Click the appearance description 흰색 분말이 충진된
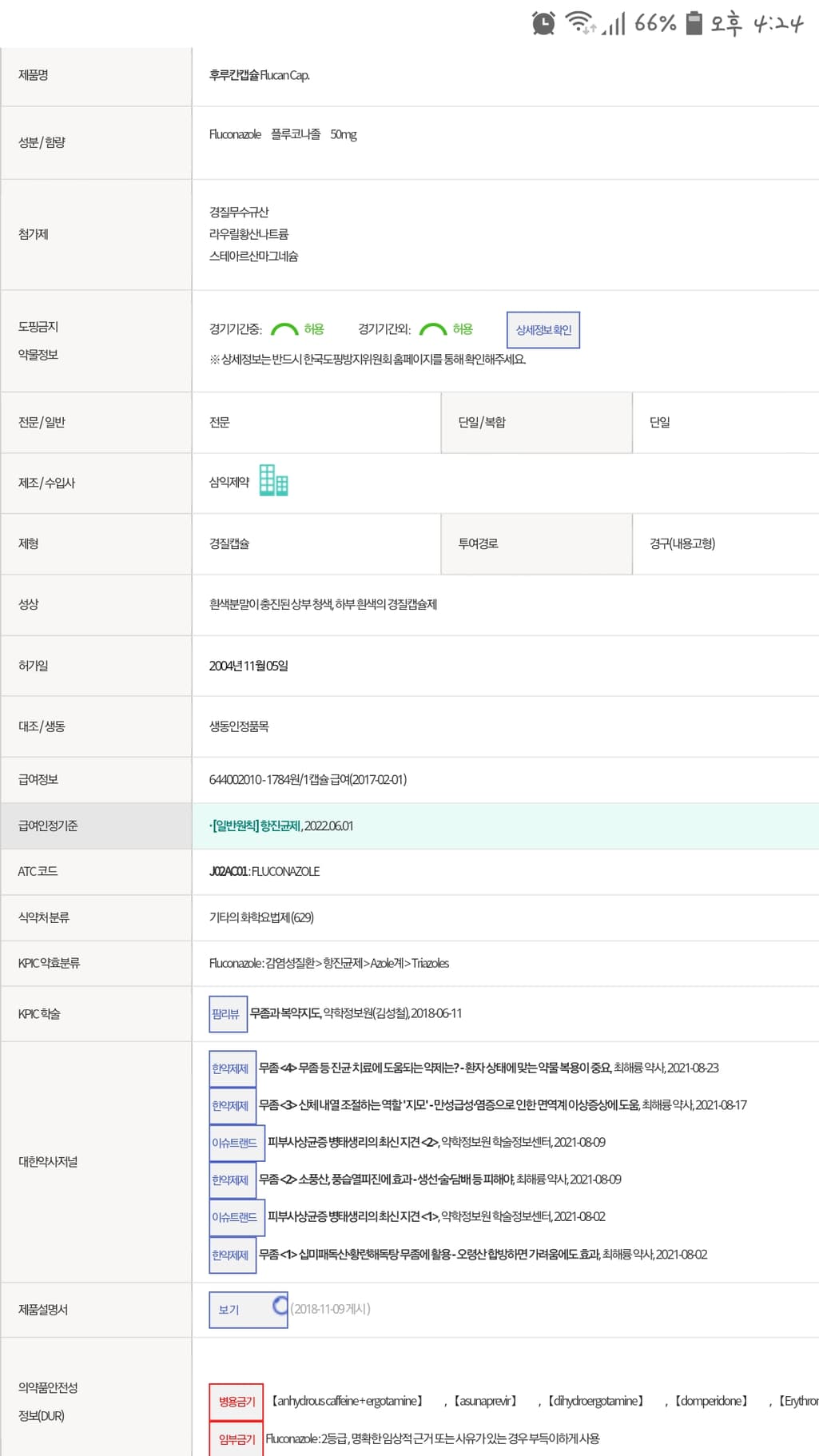 (x=323, y=604)
